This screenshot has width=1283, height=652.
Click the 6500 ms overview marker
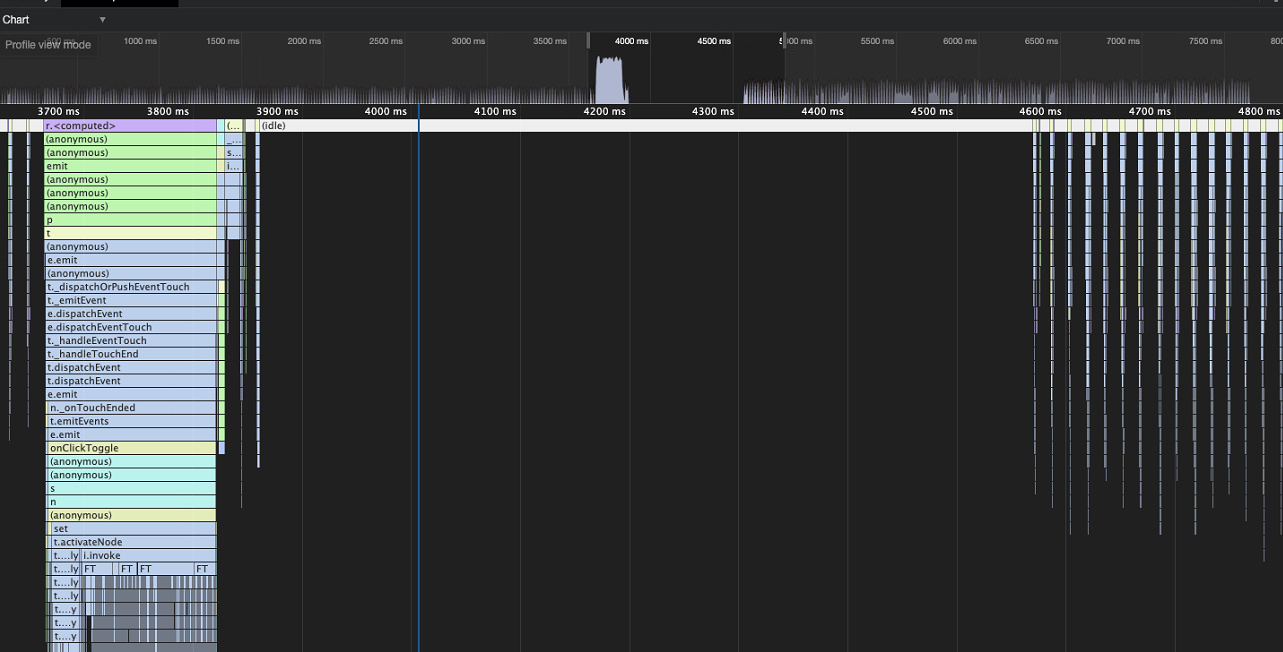tap(1041, 41)
